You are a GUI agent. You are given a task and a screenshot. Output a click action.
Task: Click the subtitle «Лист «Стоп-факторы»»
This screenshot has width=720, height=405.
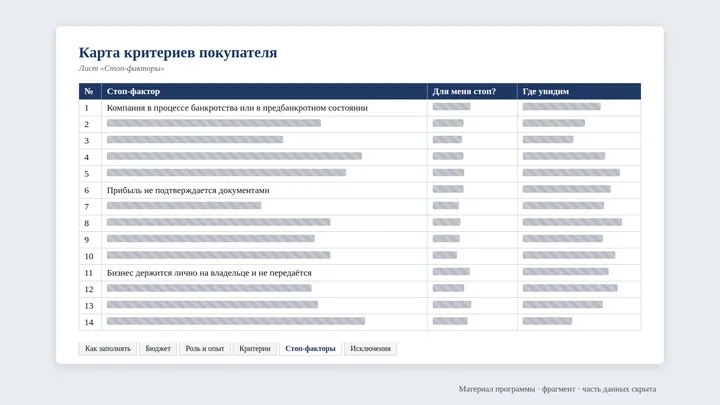(x=121, y=68)
